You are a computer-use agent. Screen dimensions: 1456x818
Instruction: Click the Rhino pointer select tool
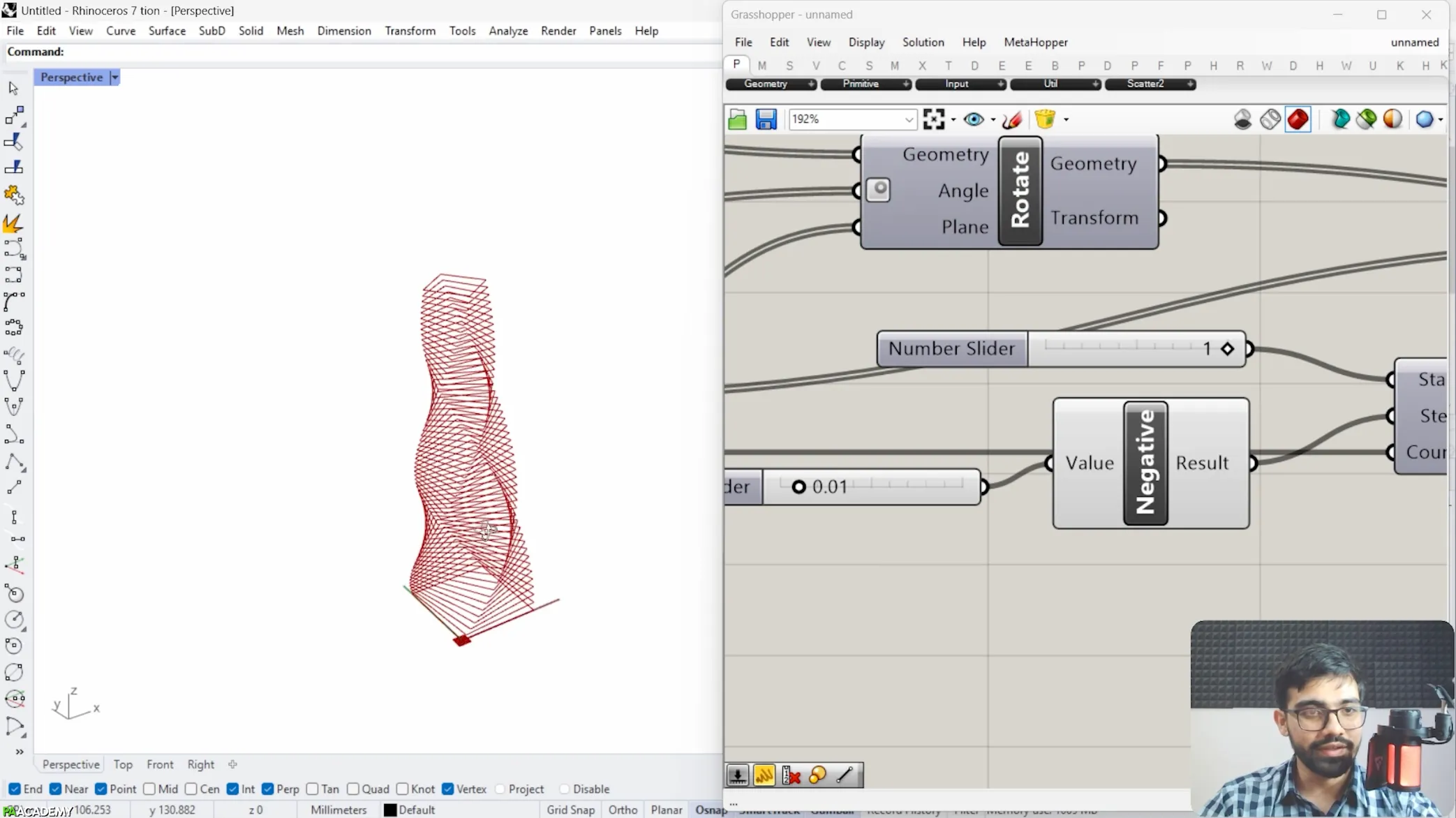(13, 88)
